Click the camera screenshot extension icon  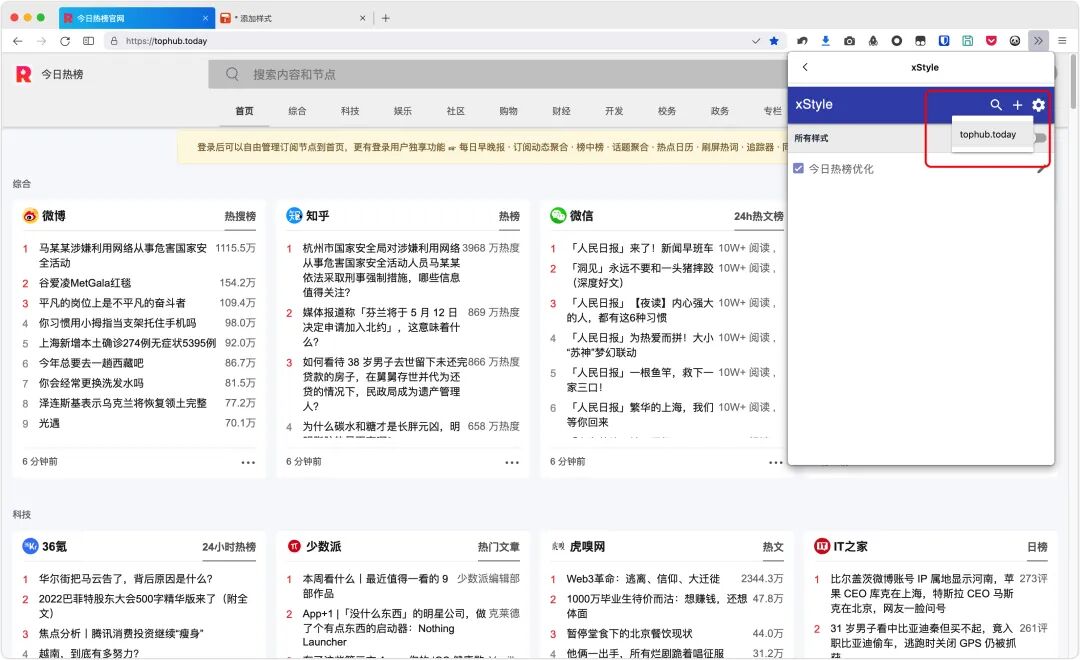pyautogui.click(x=849, y=41)
